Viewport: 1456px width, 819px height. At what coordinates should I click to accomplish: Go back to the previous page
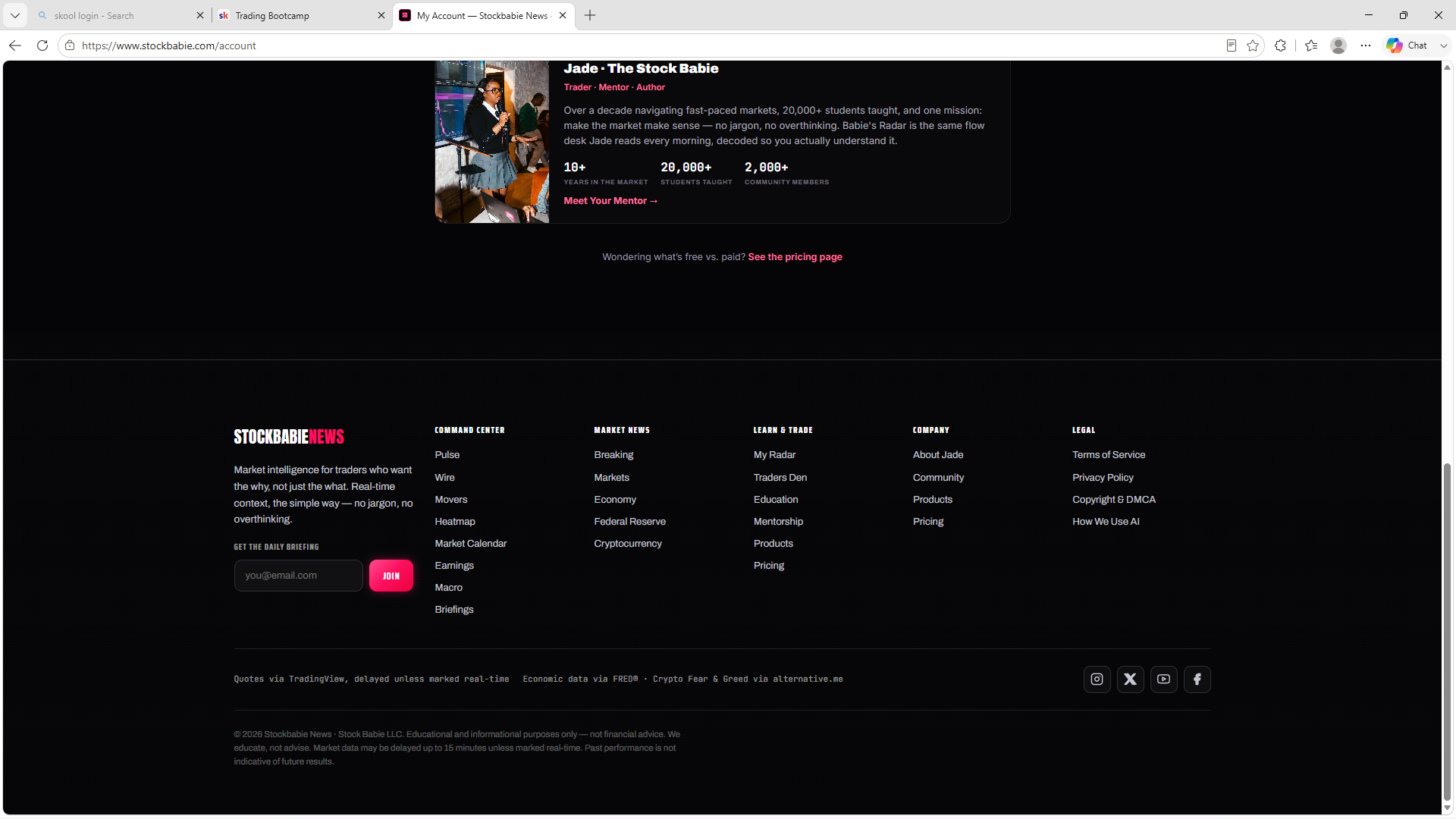(15, 45)
